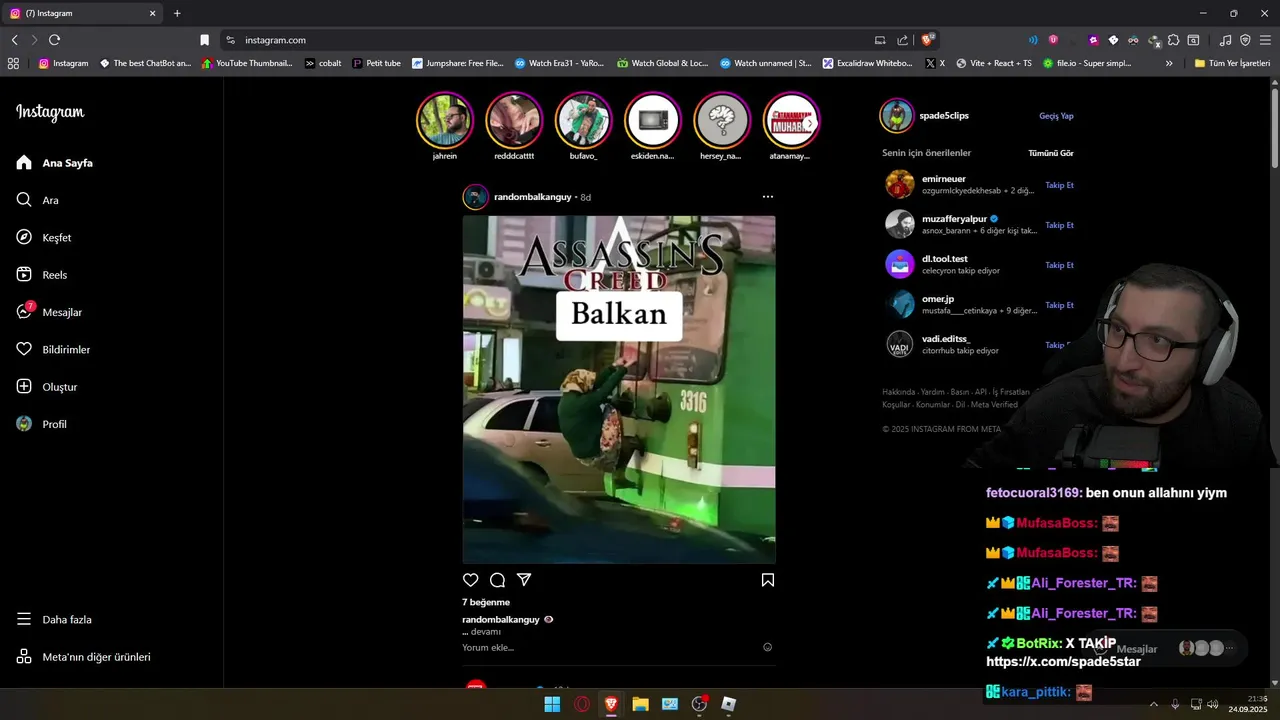The image size is (1280, 720).
Task: Open File Explorer from the taskbar
Action: pyautogui.click(x=640, y=704)
